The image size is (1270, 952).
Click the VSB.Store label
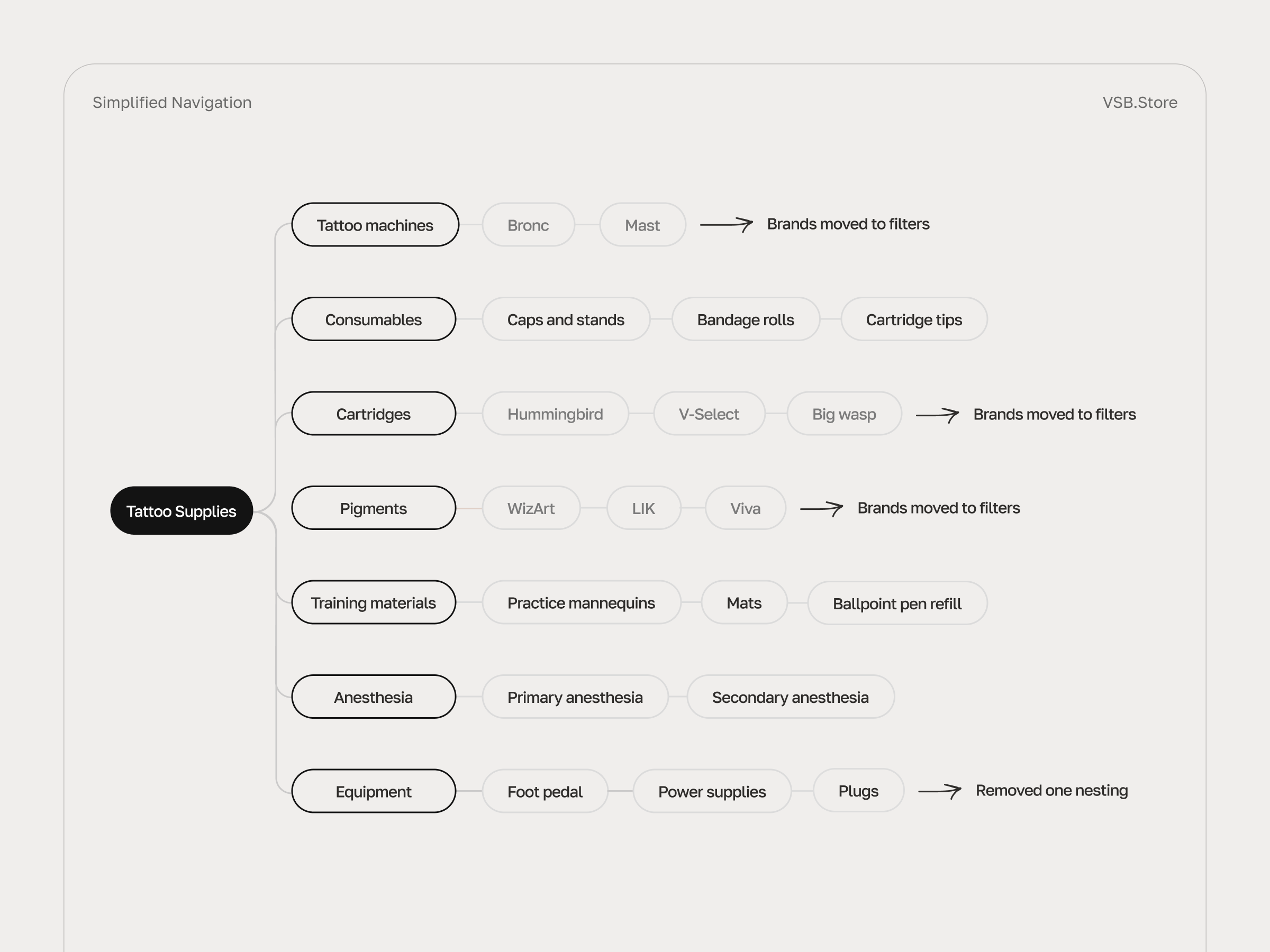[1140, 103]
